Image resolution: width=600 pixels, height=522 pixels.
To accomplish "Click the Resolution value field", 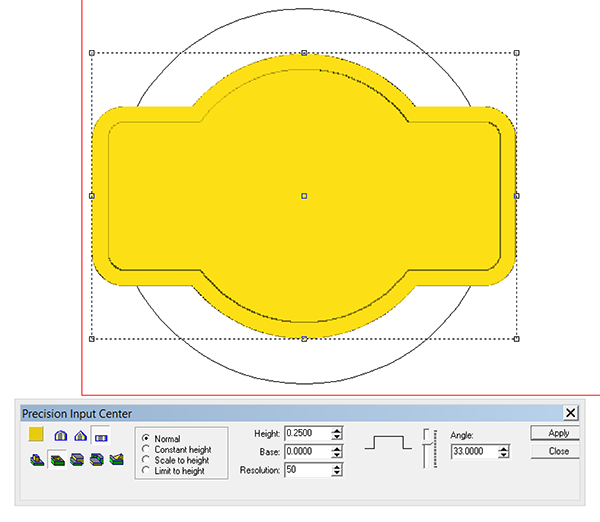I will pyautogui.click(x=308, y=470).
